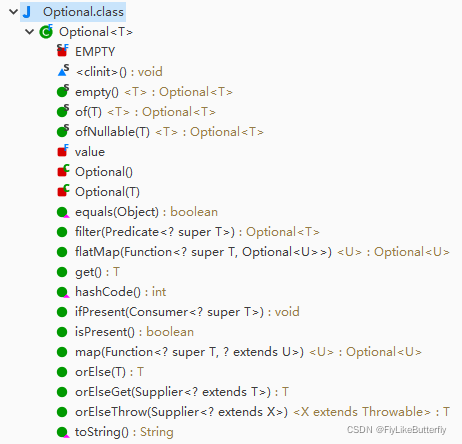Click the public method icon for orElseThrow
Image resolution: width=462 pixels, height=444 pixels.
pos(62,412)
